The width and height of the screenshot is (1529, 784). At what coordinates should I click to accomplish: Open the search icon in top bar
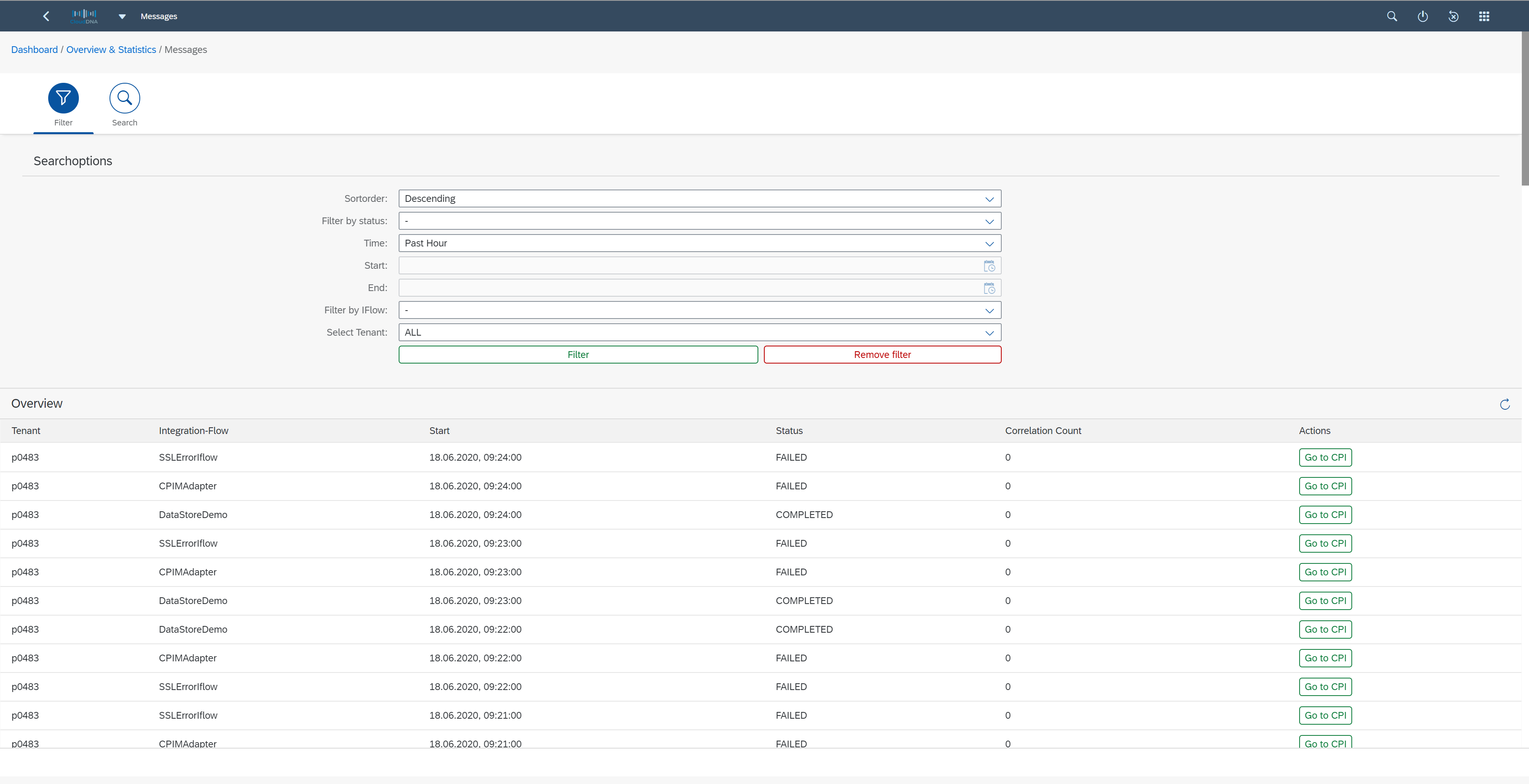1391,16
